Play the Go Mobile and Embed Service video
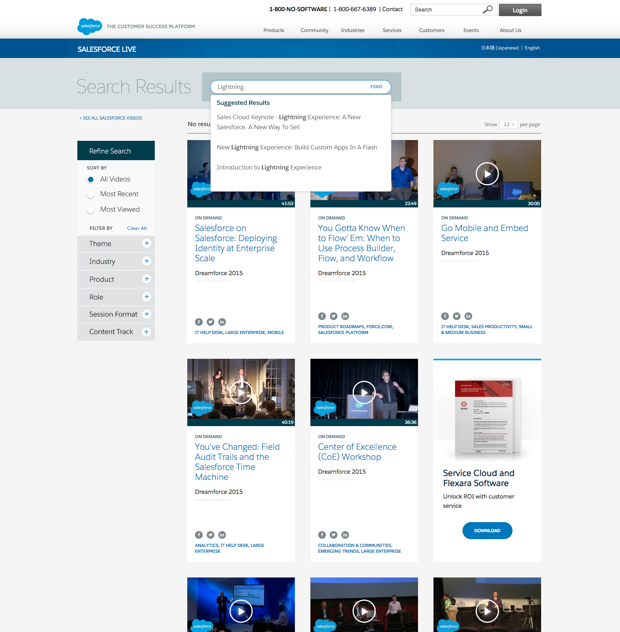The height and width of the screenshot is (632, 620). click(x=487, y=174)
